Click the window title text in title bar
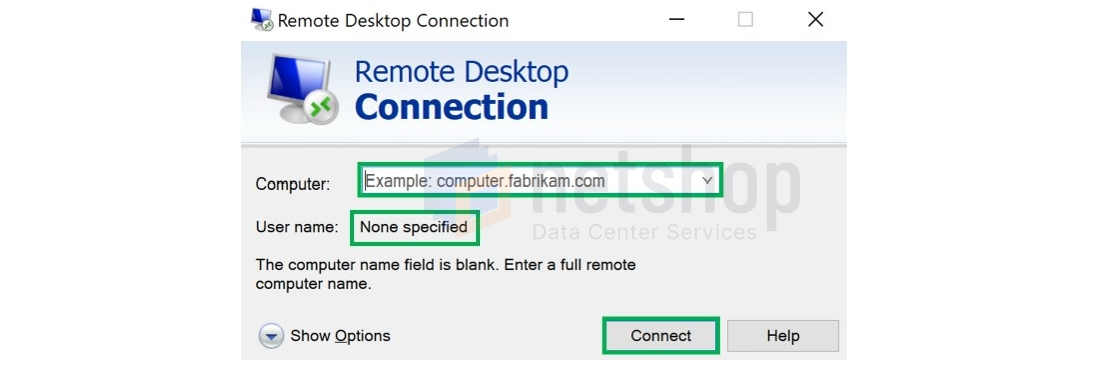The width and height of the screenshot is (1105, 376). (393, 20)
